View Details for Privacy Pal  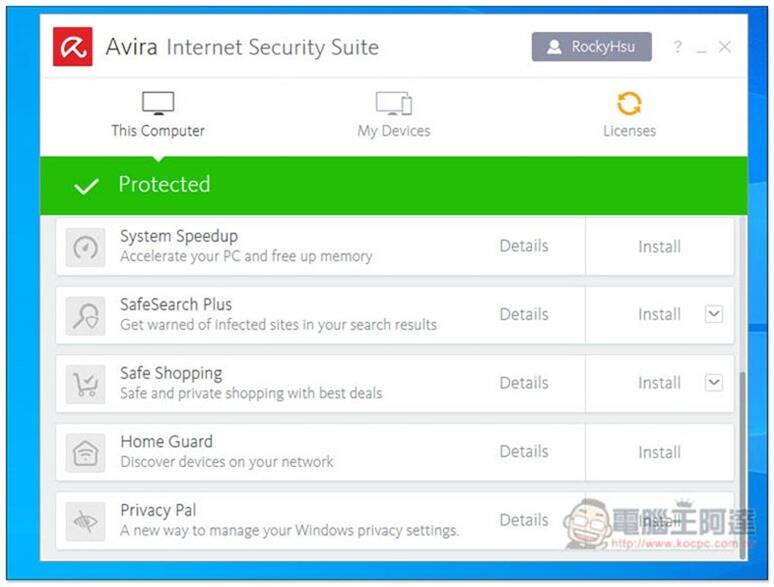point(524,520)
